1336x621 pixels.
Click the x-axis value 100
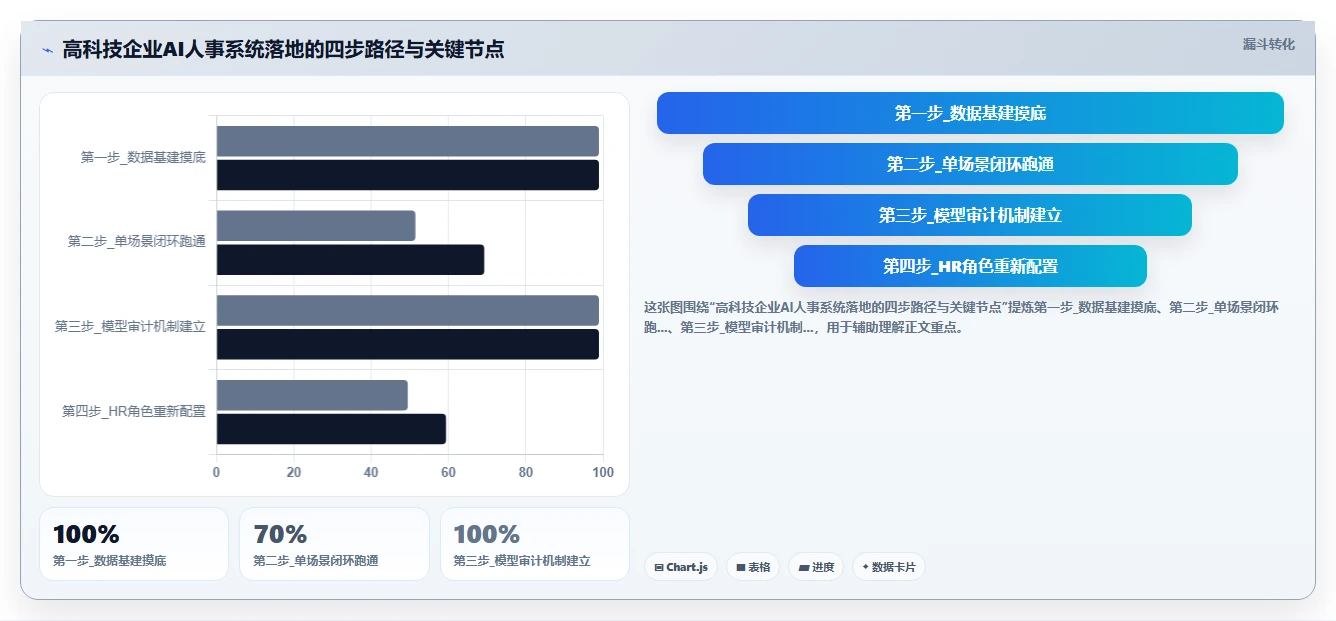point(603,472)
